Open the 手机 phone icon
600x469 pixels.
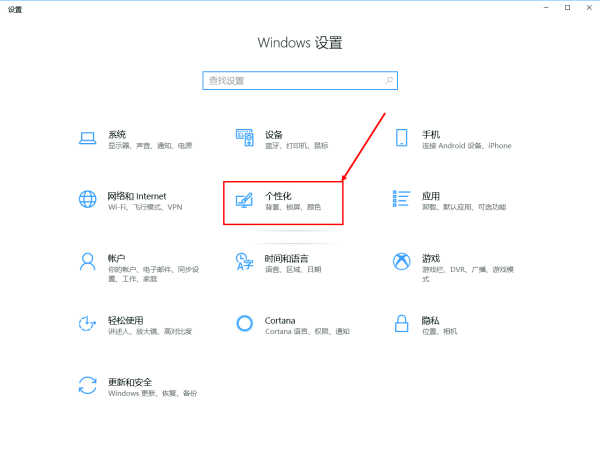[401, 138]
